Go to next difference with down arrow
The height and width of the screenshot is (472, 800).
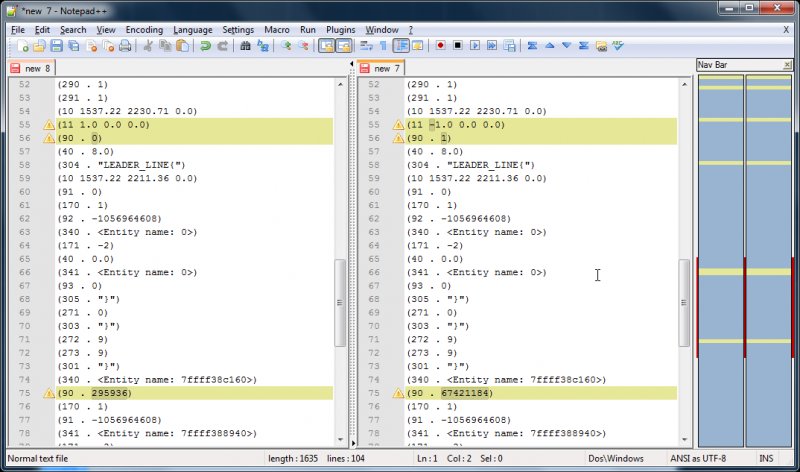click(566, 46)
